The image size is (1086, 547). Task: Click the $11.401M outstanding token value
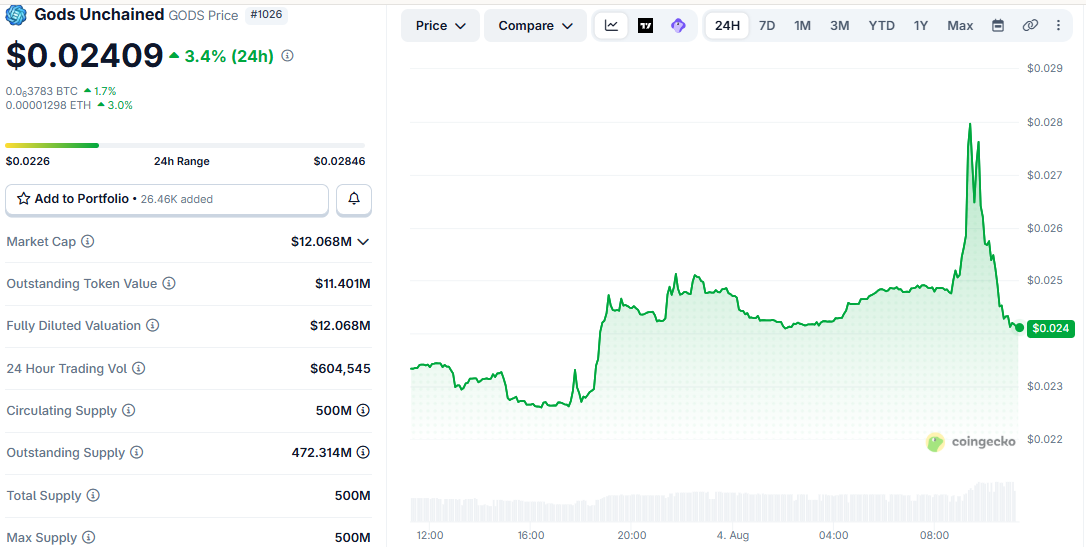(x=343, y=283)
